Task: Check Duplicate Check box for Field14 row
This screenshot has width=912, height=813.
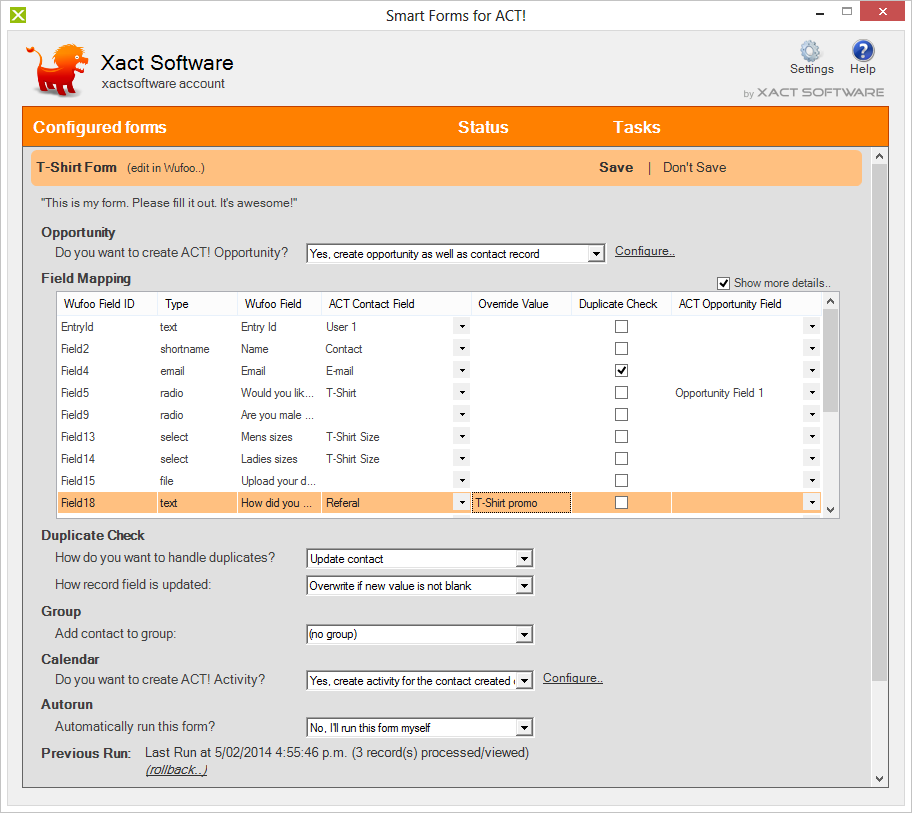Action: 621,459
